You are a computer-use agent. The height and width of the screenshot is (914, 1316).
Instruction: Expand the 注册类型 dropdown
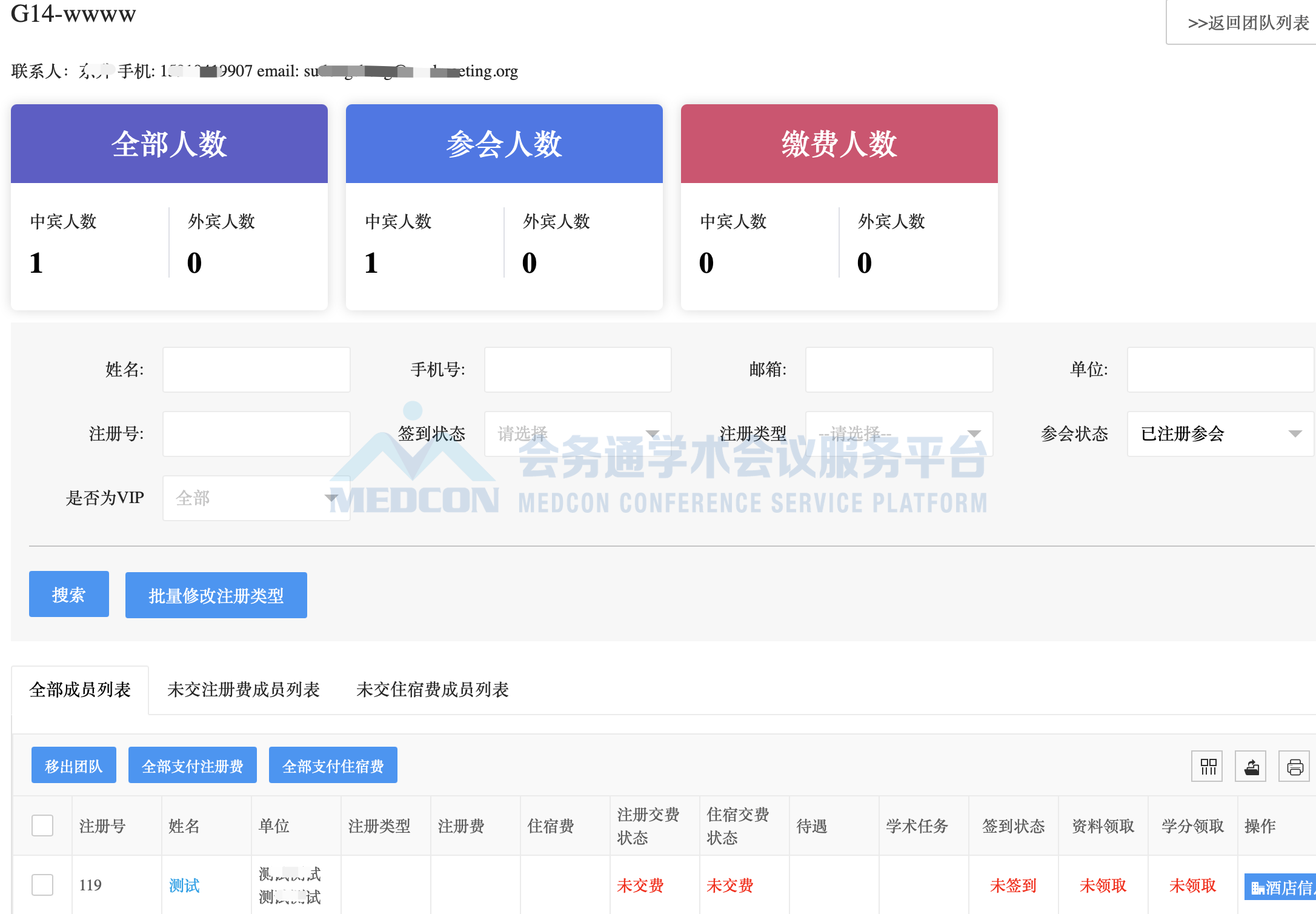tap(899, 433)
